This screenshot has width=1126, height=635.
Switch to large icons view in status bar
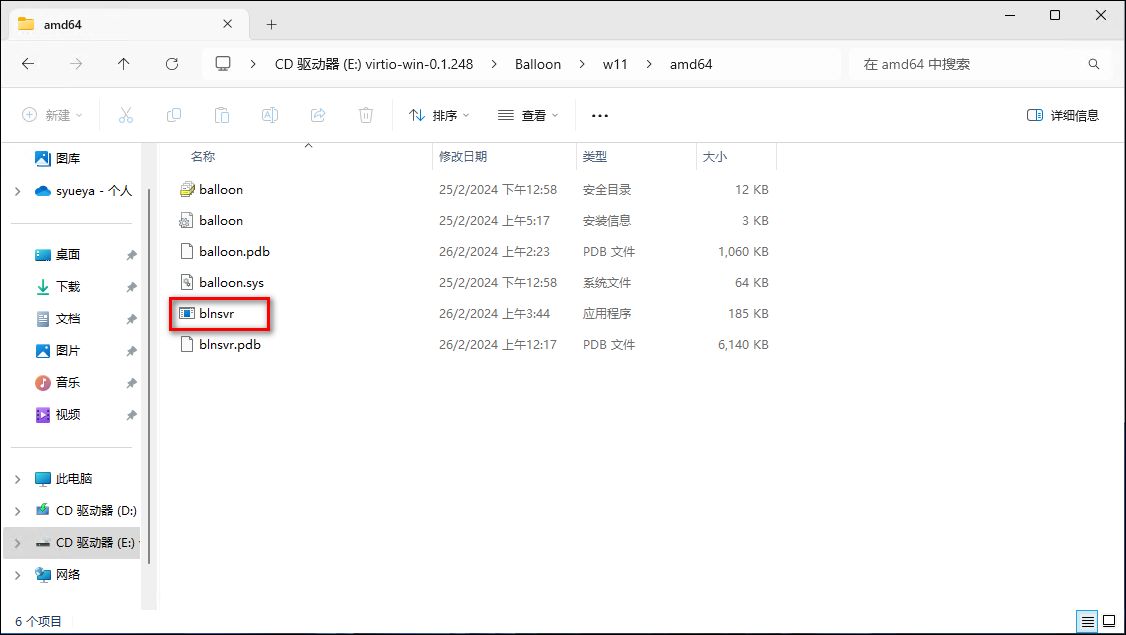tap(1108, 621)
